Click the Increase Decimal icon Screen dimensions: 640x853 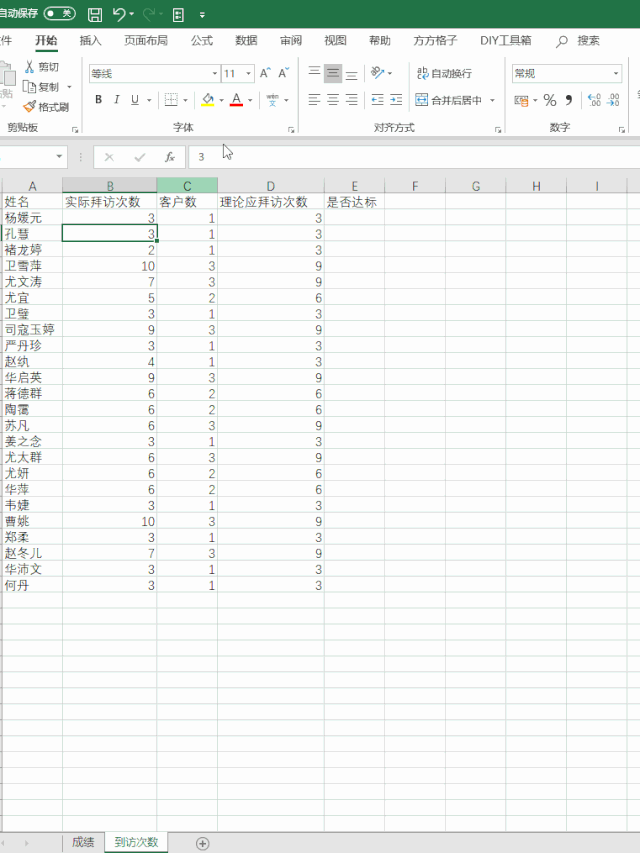click(x=594, y=100)
